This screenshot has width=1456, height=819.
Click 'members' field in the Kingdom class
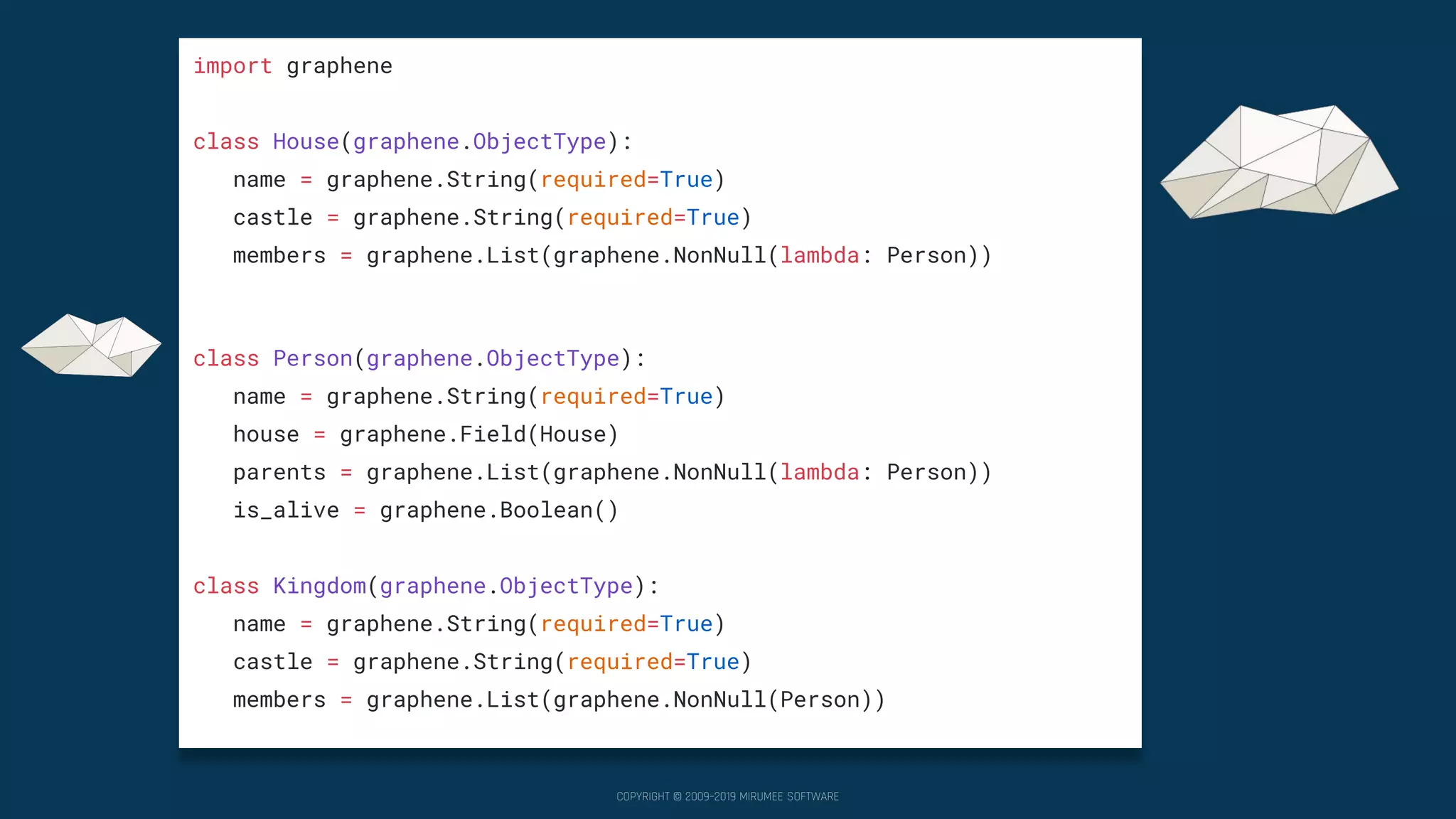279,700
